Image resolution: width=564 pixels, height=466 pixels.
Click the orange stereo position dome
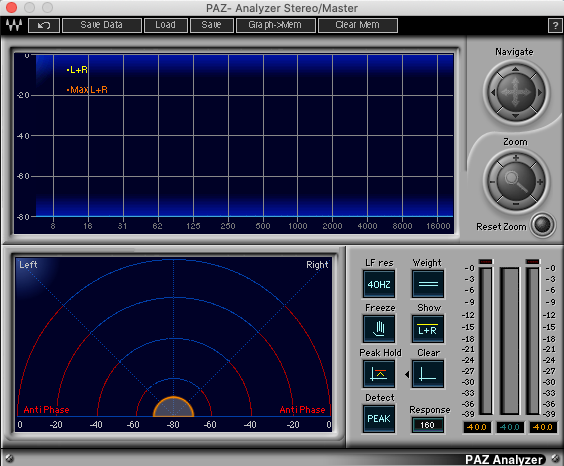point(173,407)
